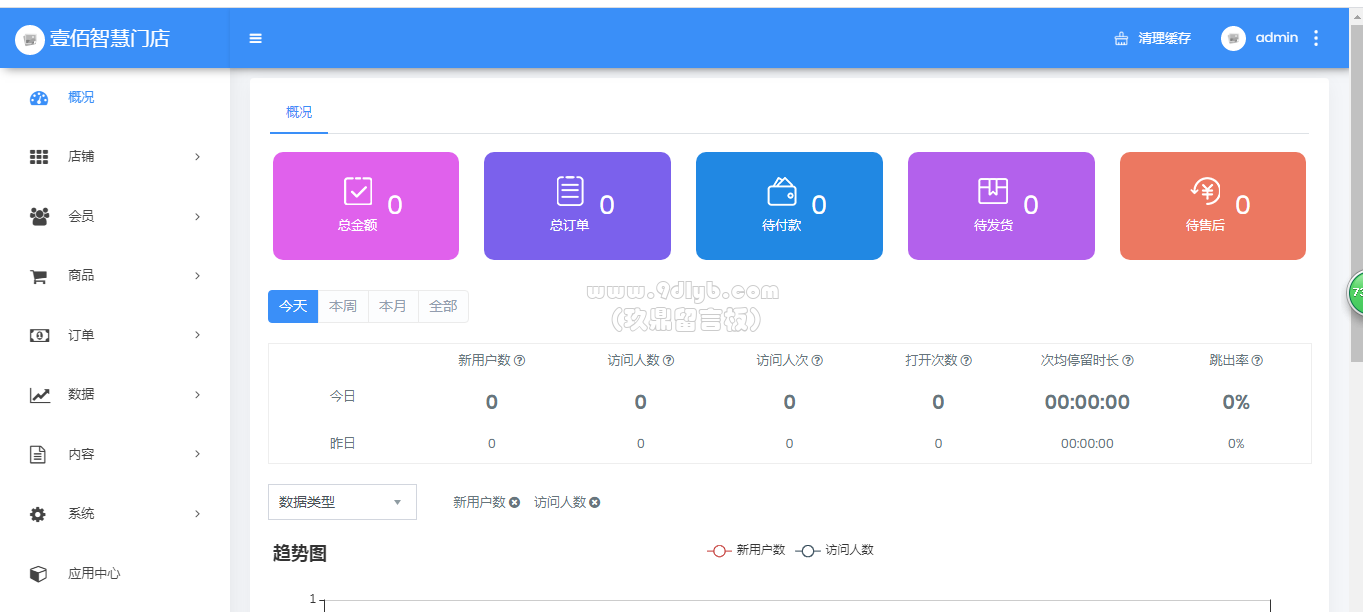Viewport: 1363px width, 612px height.
Task: Click the 待发货 count value 0
Action: [1031, 205]
